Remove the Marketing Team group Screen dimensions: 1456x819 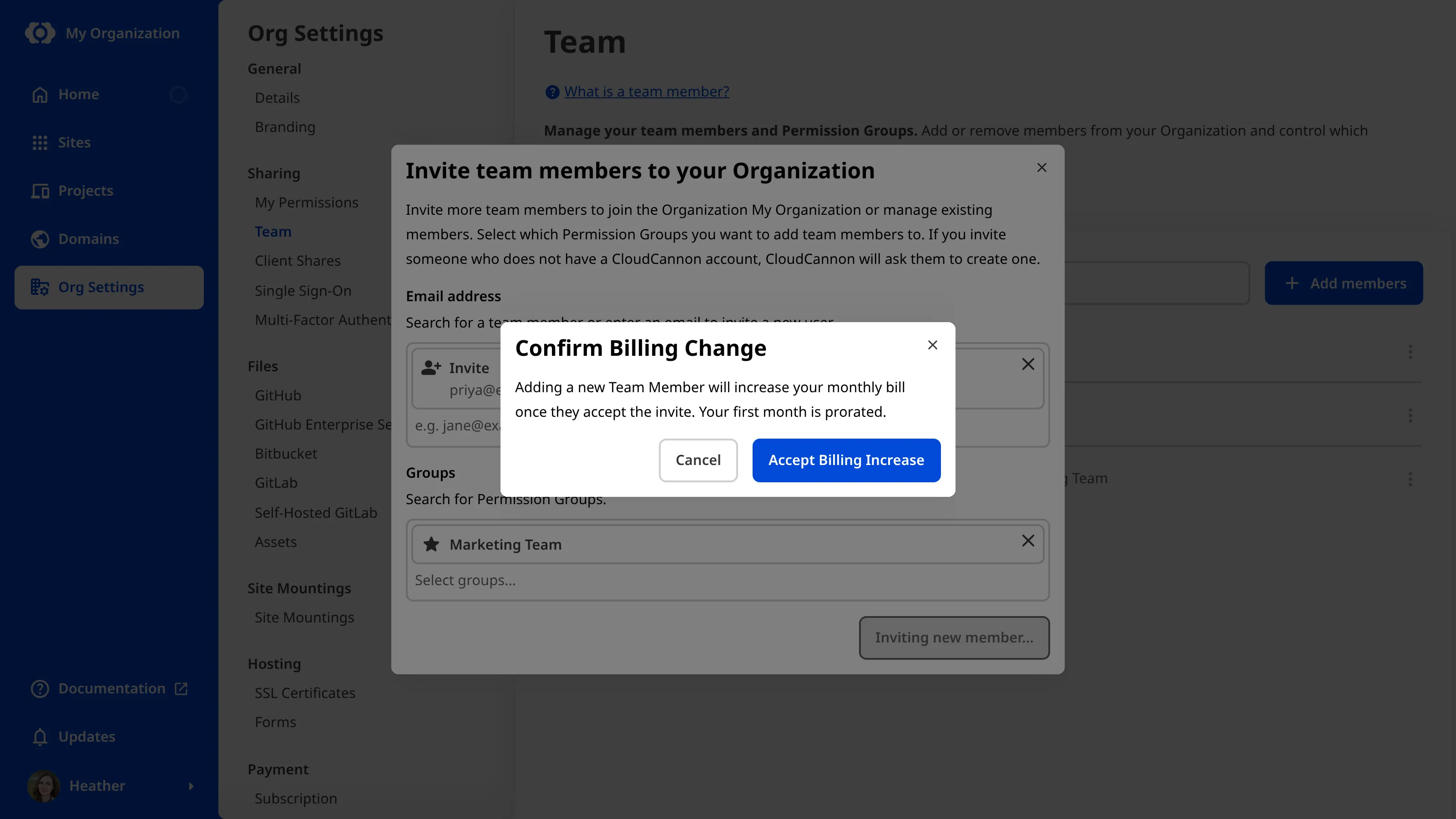point(1028,541)
